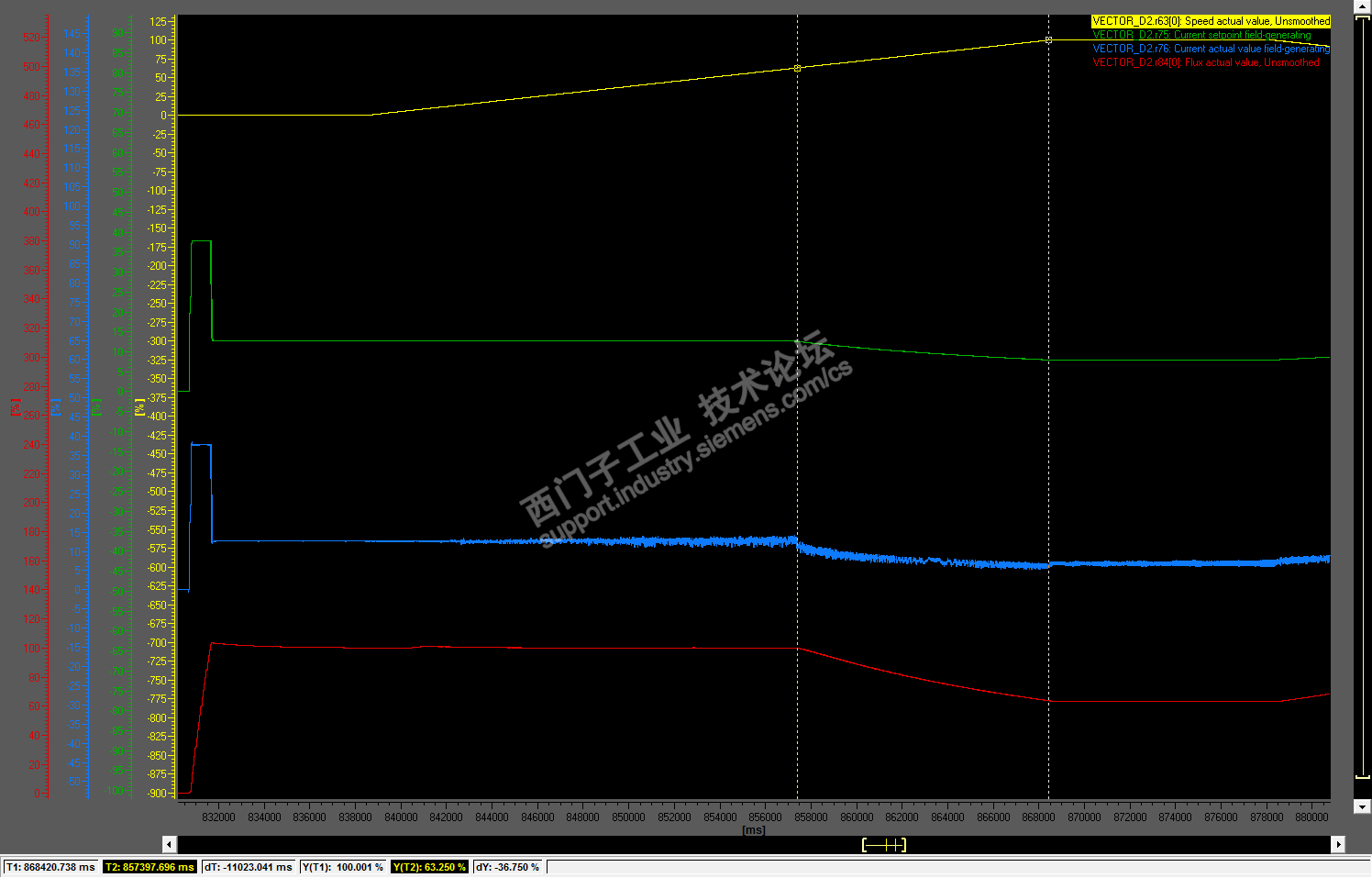
Task: Click the down arrow of the vertical scrollbar
Action: coord(1362,807)
